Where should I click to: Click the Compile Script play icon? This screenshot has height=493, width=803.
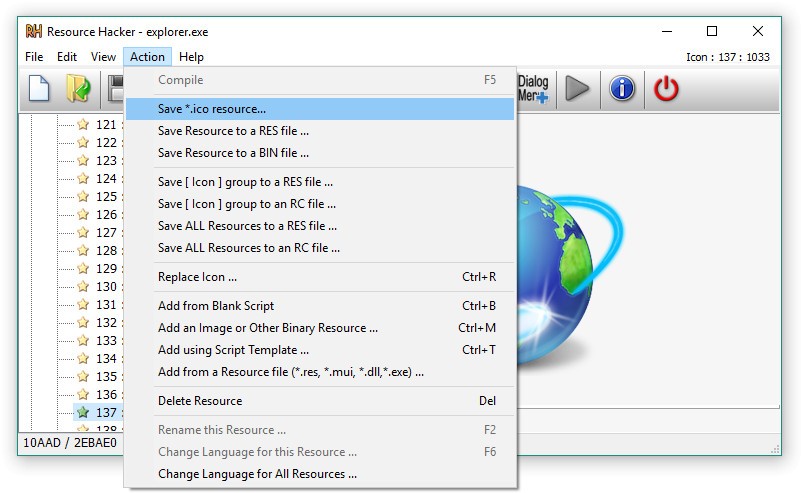(577, 89)
